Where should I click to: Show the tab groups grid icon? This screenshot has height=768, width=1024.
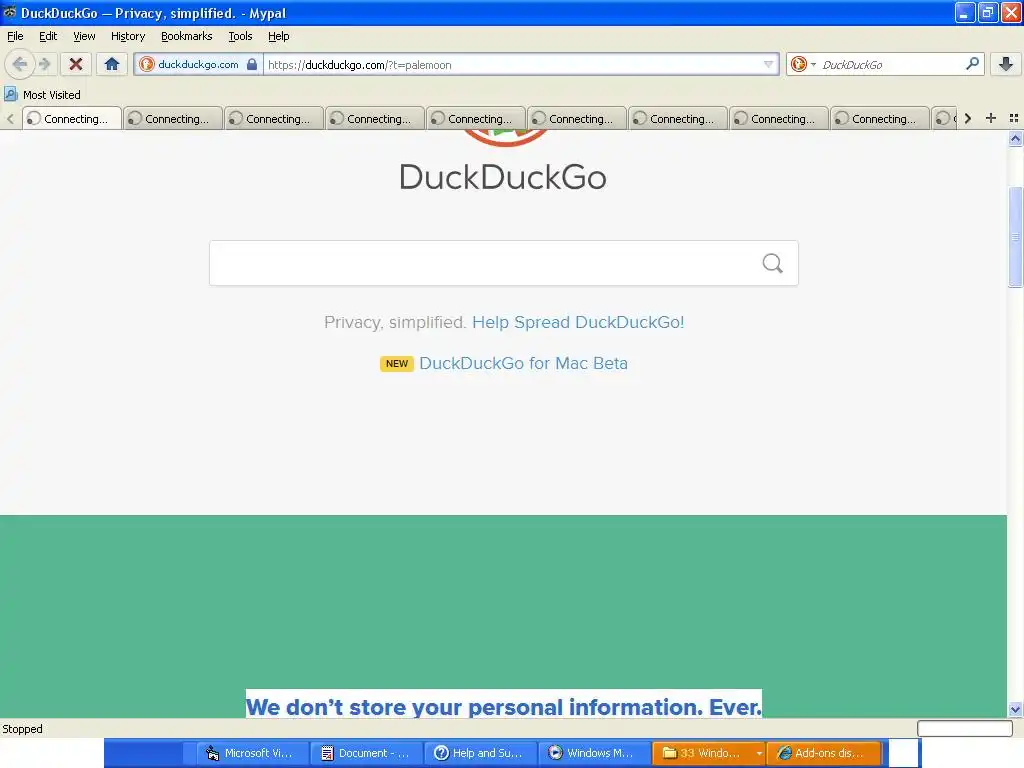pos(1014,118)
